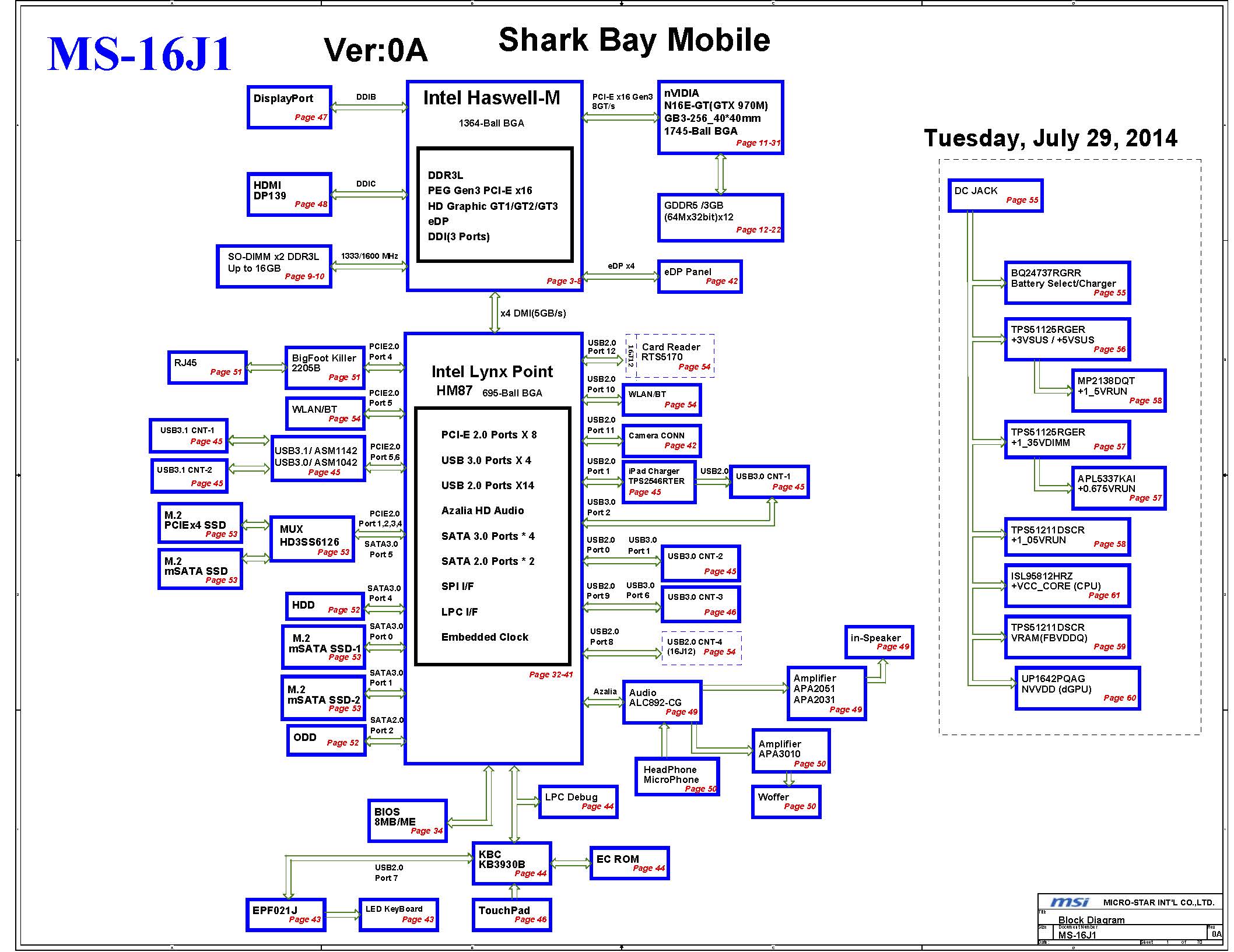Select the EC ROM block
Image resolution: width=1234 pixels, height=952 pixels.
pos(629,863)
